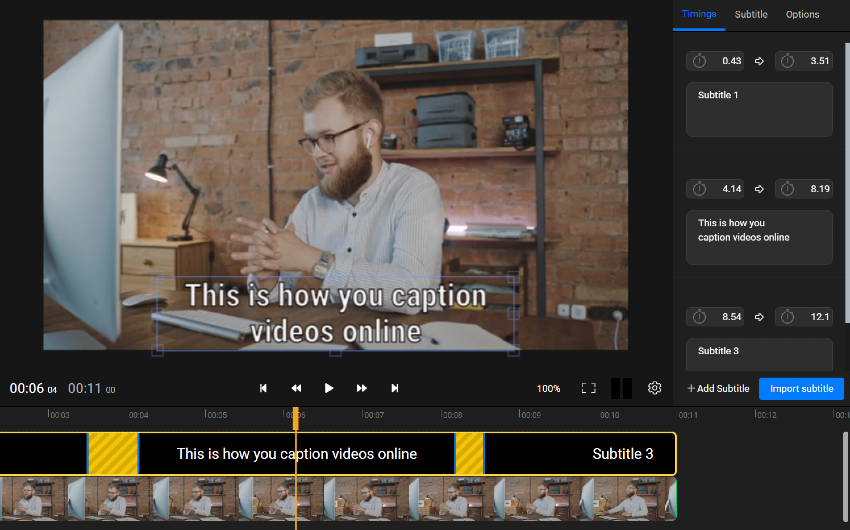Click the bottom-right resize handle of caption box

point(514,351)
